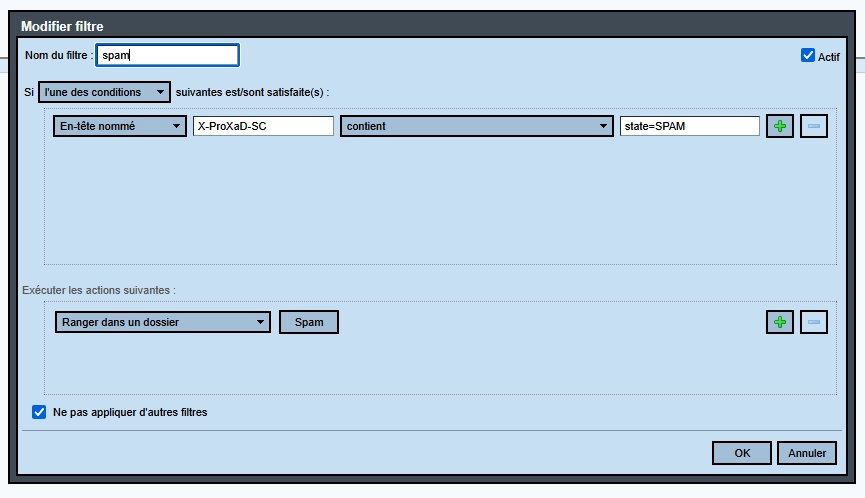Toggle the Actif checkbox
The width and height of the screenshot is (865, 498).
808,56
